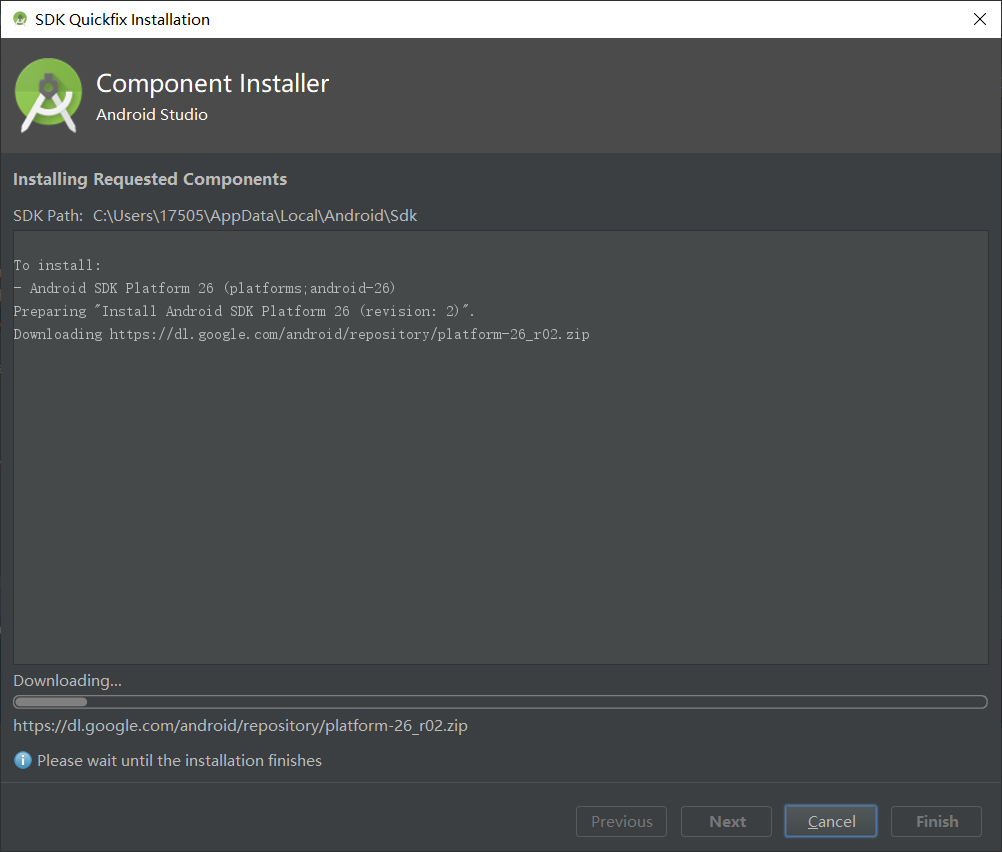Open the platform-26_r02.zip download link
This screenshot has height=852, width=1002.
(x=240, y=726)
